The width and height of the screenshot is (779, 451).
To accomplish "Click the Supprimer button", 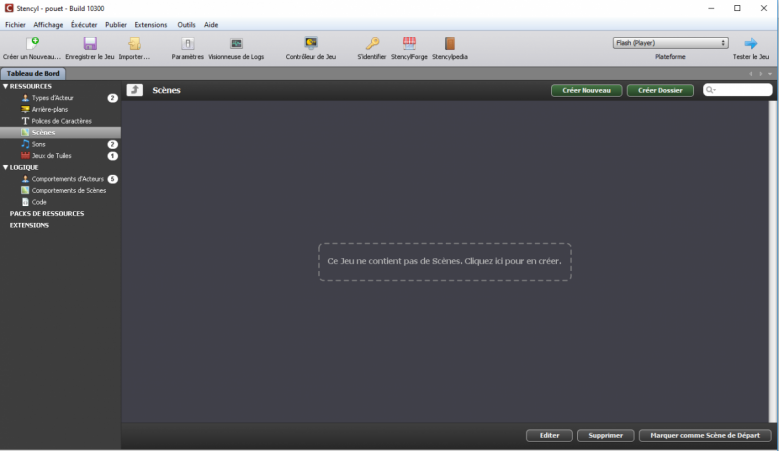I will point(606,436).
